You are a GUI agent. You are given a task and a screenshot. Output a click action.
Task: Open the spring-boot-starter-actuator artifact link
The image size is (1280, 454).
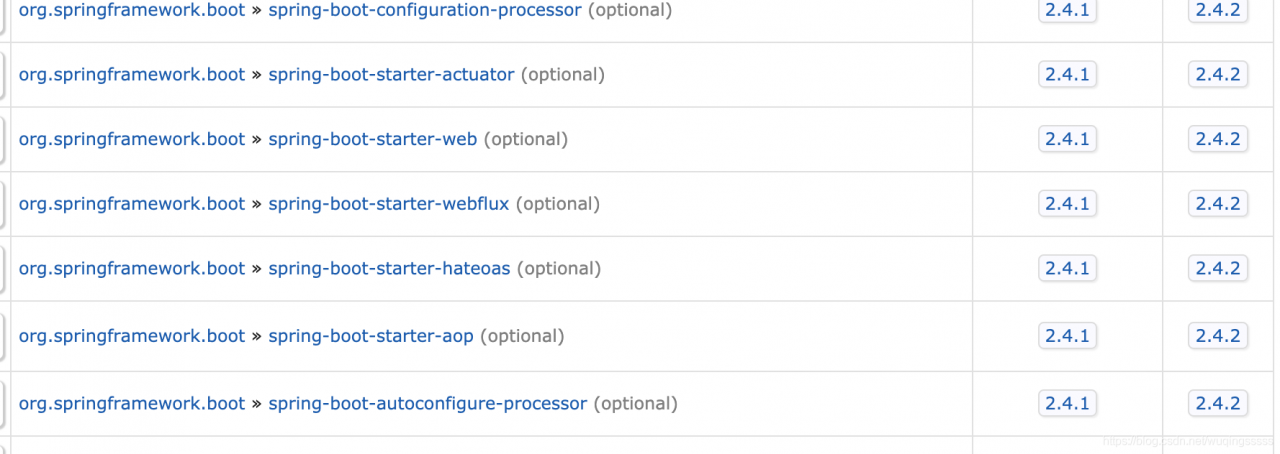tap(391, 74)
